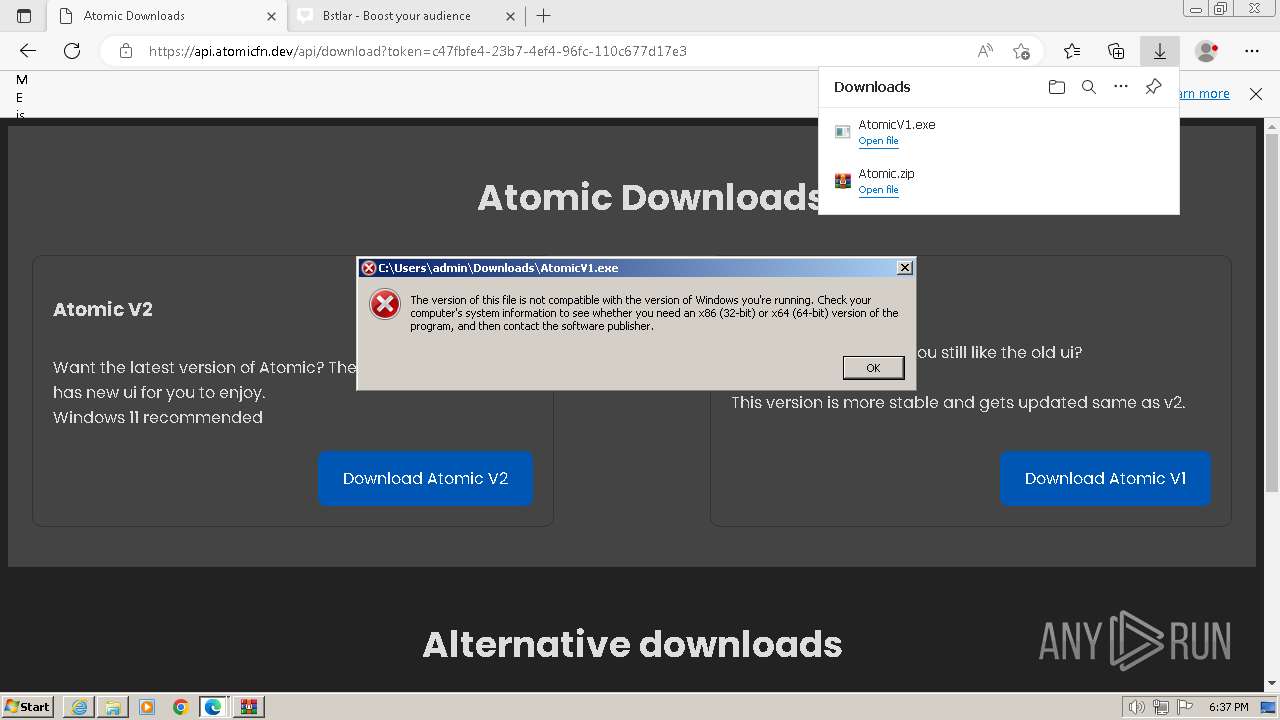Close the Atomic Downloads tab

[271, 16]
